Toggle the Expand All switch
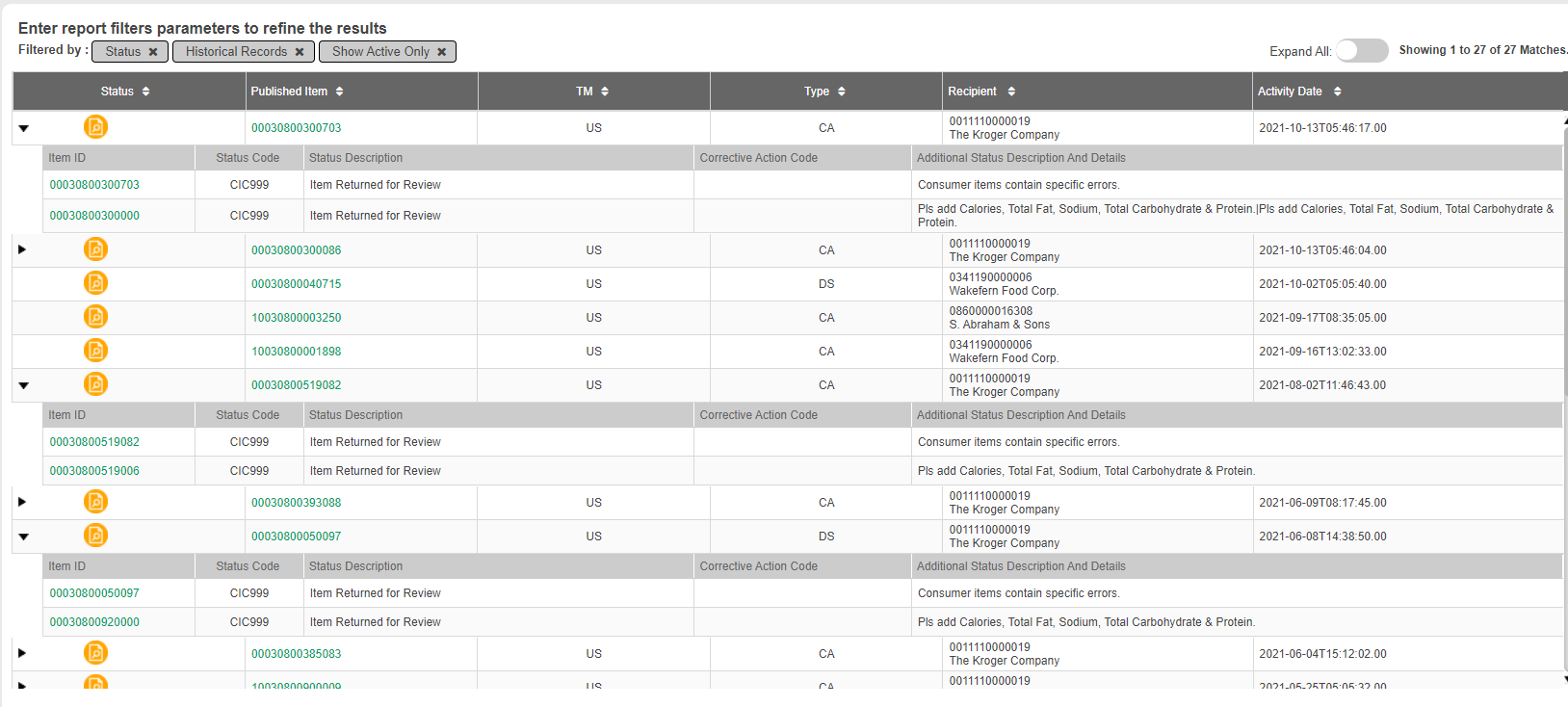The image size is (1568, 707). [1361, 51]
